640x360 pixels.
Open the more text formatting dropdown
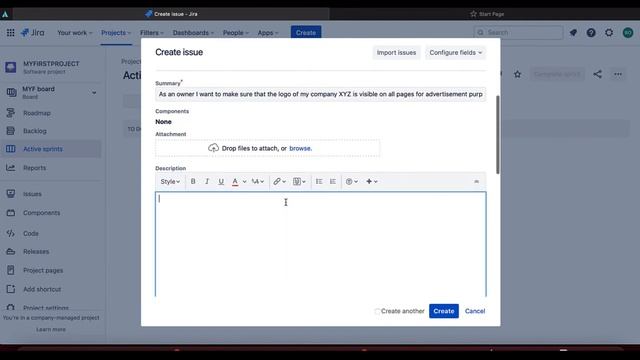click(x=258, y=182)
